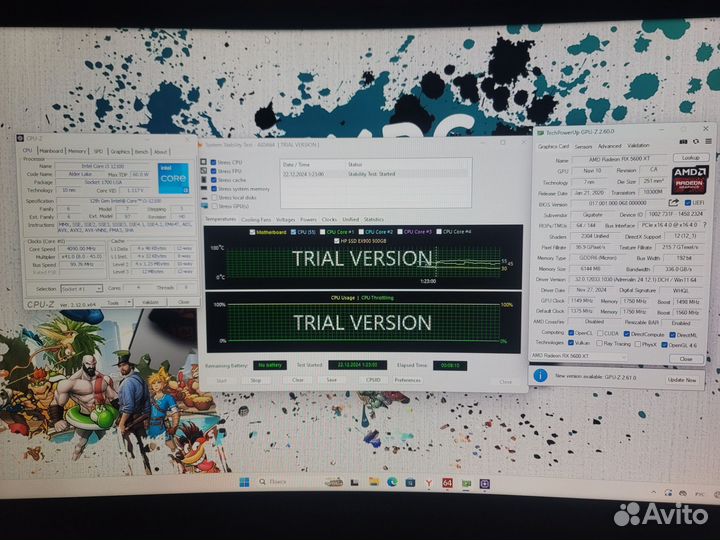Toggle Stress system memory checkbox
720x540 pixels.
214,188
